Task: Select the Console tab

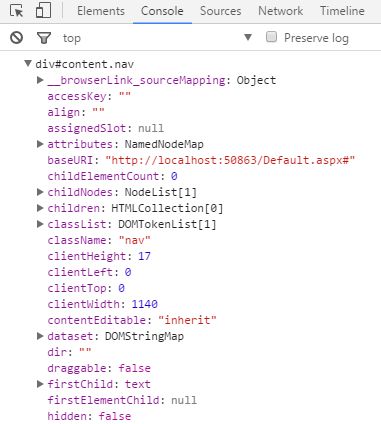Action: (x=162, y=11)
